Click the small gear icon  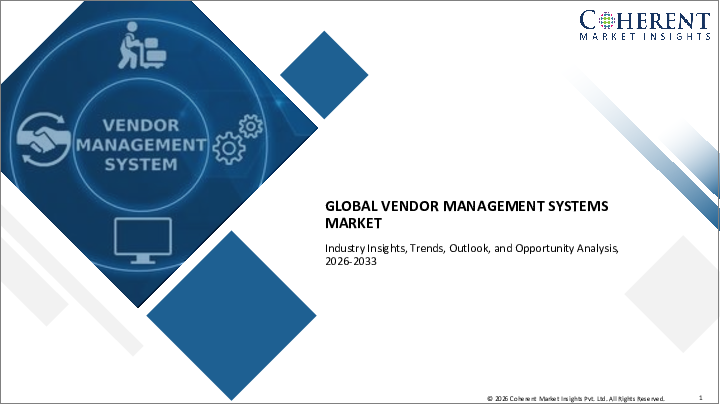click(250, 126)
